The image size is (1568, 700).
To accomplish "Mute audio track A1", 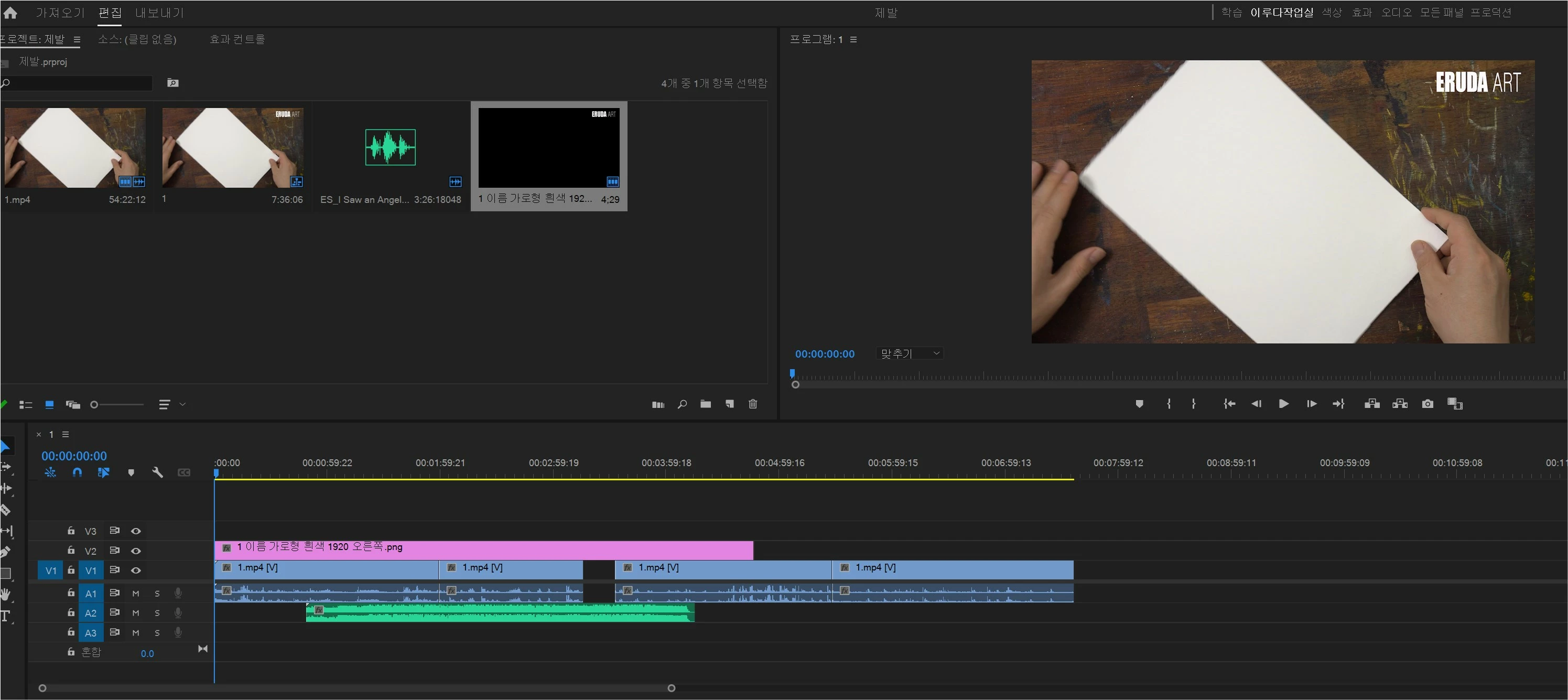I will [x=136, y=594].
